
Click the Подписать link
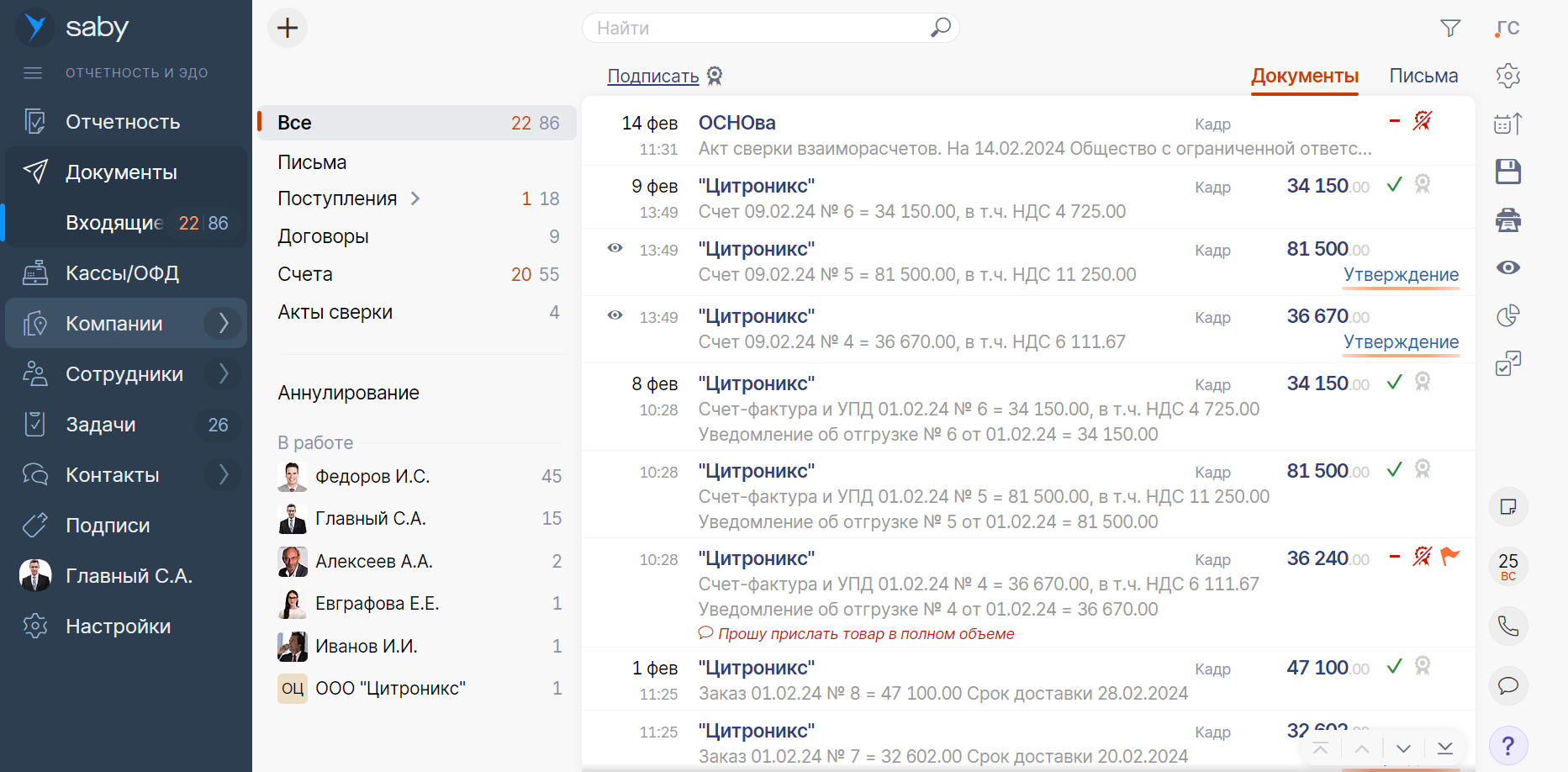[x=653, y=77]
